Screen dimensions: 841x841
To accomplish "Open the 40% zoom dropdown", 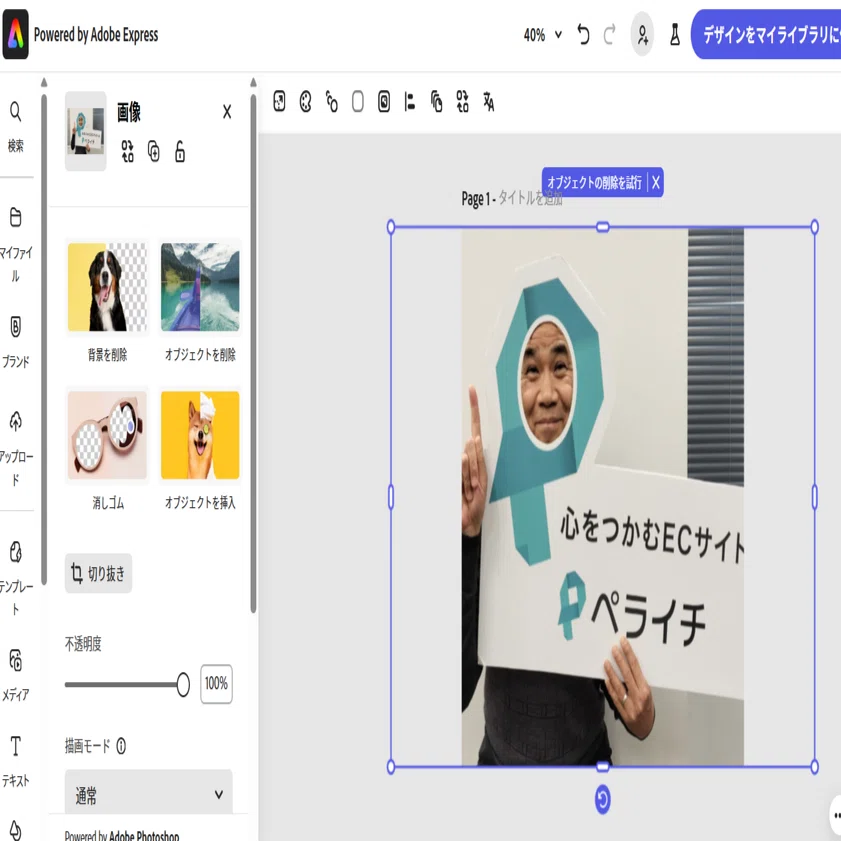I will click(x=543, y=35).
